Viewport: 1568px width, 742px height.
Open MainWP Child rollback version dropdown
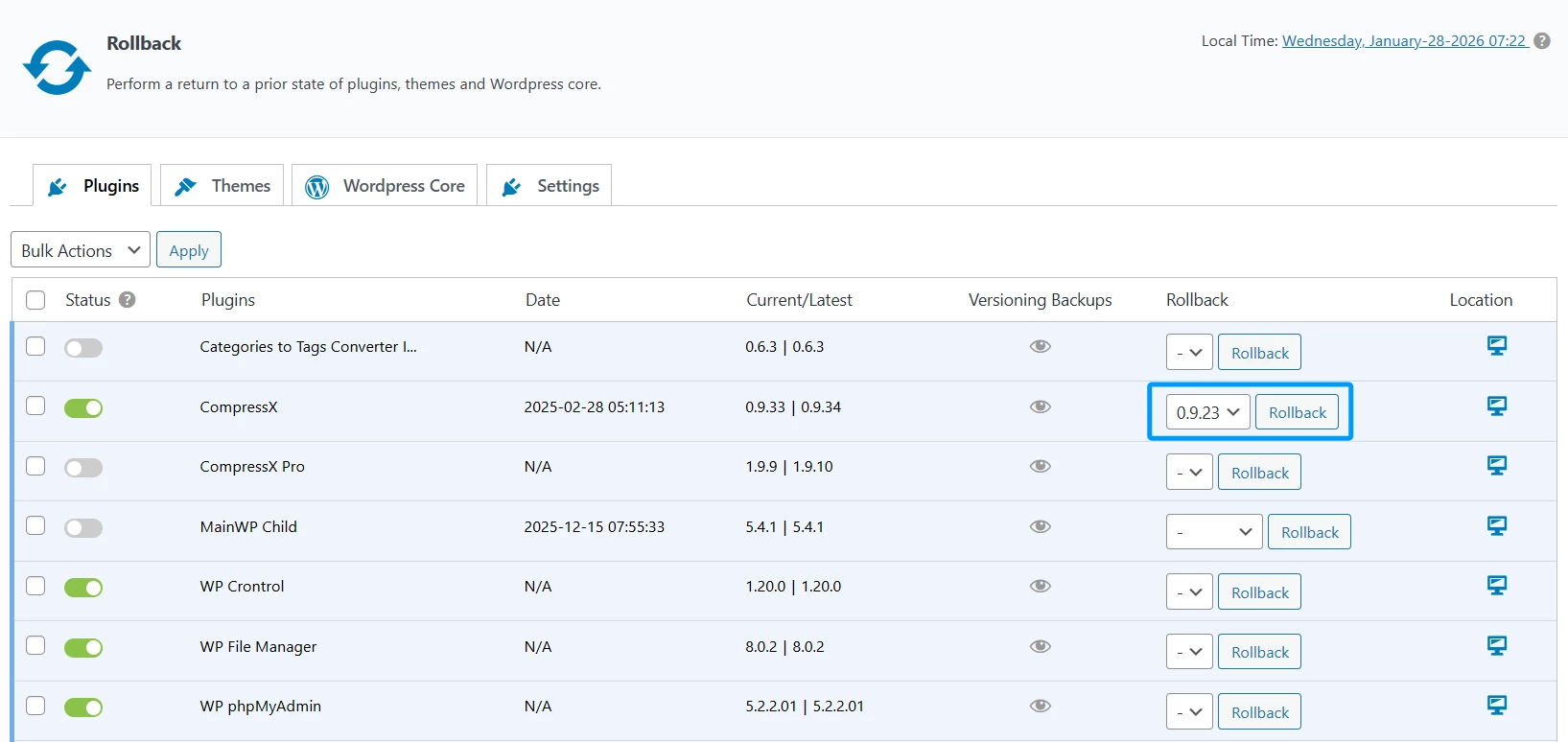tap(1213, 532)
